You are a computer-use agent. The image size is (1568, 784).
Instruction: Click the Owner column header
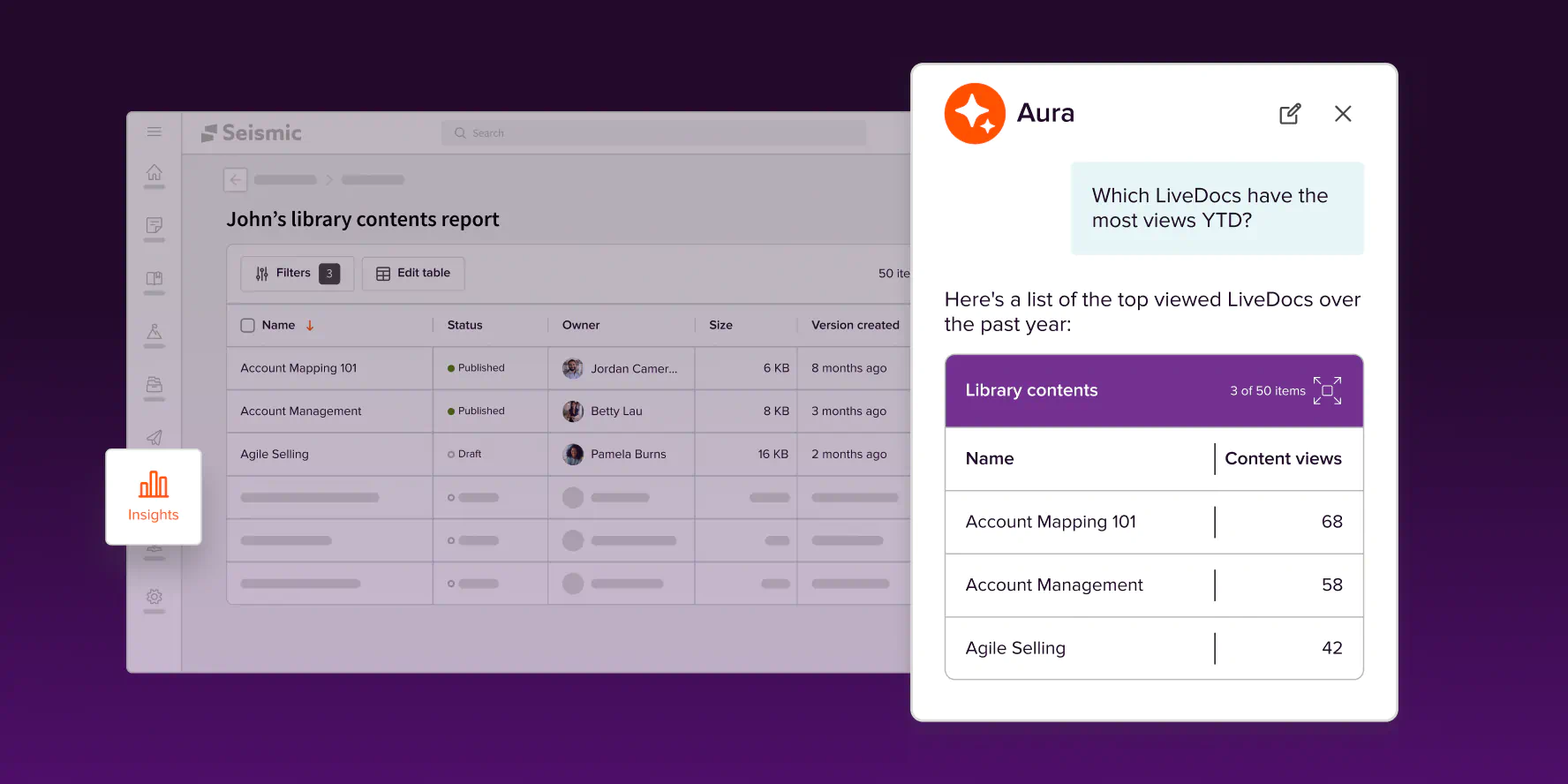(x=581, y=325)
